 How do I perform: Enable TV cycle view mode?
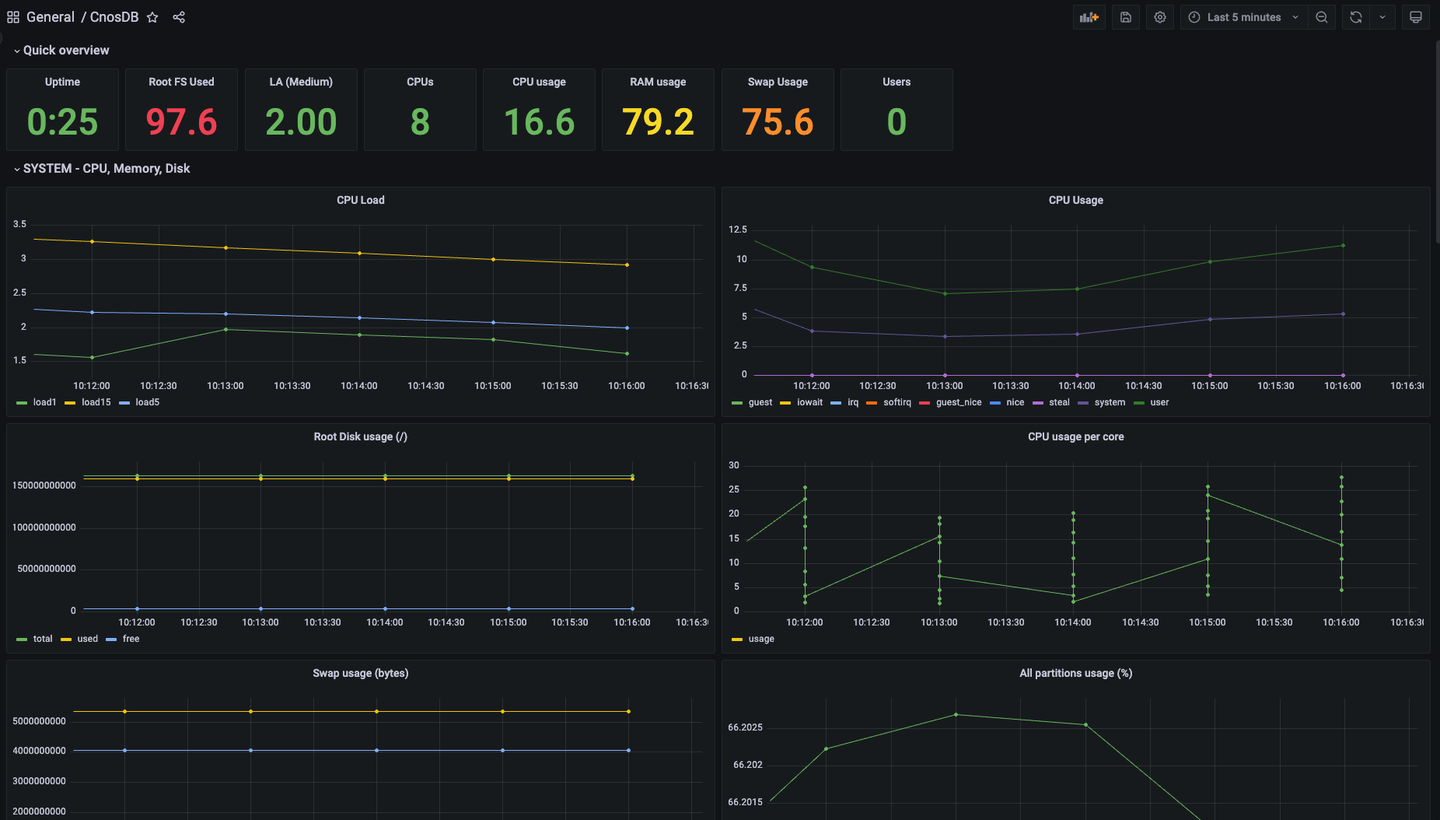[1415, 17]
